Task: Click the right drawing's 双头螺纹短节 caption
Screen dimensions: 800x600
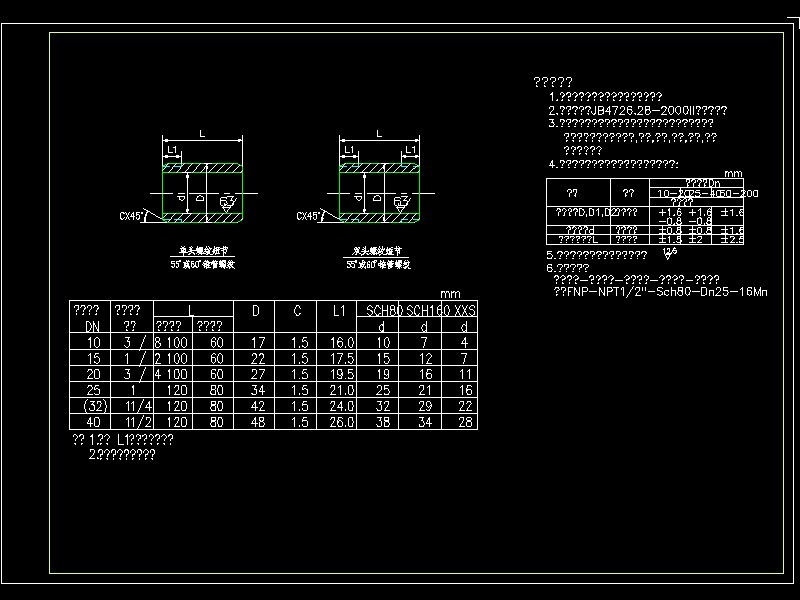Action: [x=378, y=251]
